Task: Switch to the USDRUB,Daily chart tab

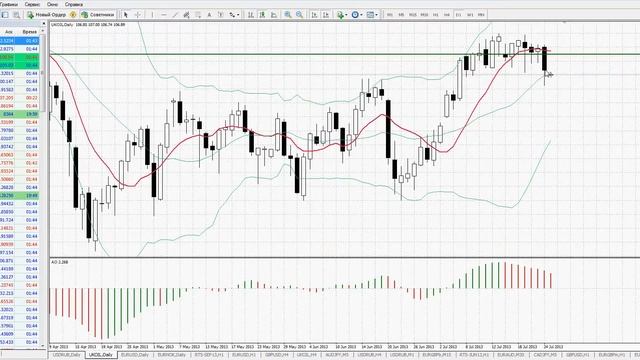Action: (x=67, y=355)
